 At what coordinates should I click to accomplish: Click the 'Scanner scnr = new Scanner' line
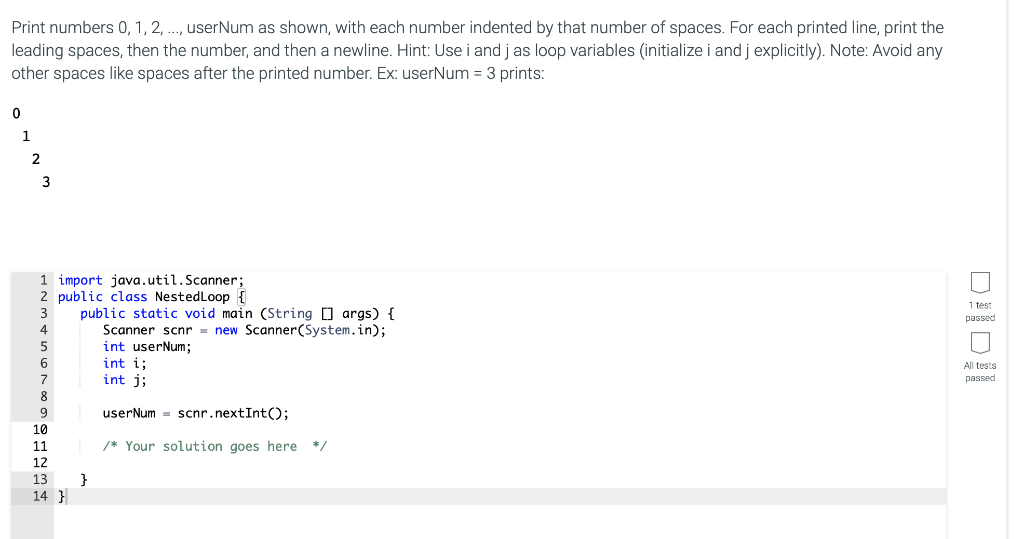point(244,330)
